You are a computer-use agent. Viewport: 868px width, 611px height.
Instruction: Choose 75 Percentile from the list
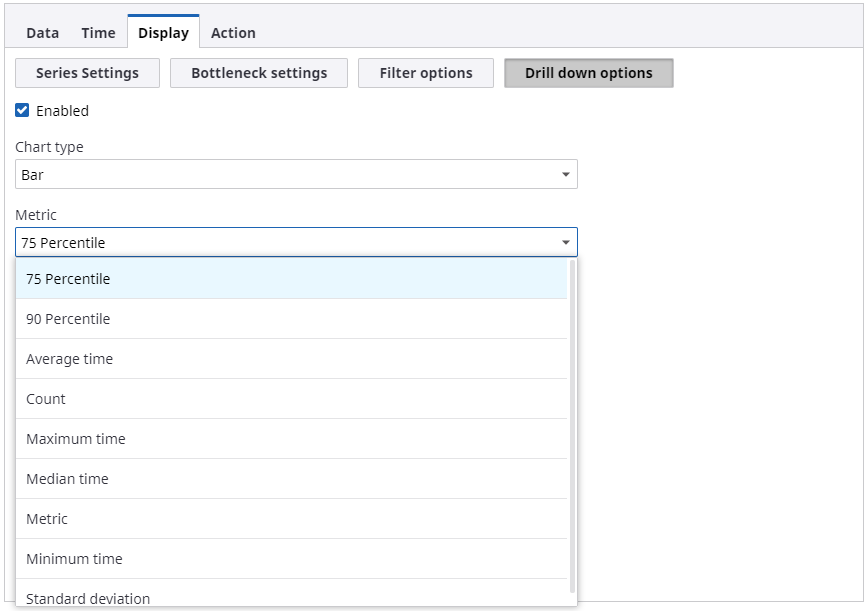(68, 279)
